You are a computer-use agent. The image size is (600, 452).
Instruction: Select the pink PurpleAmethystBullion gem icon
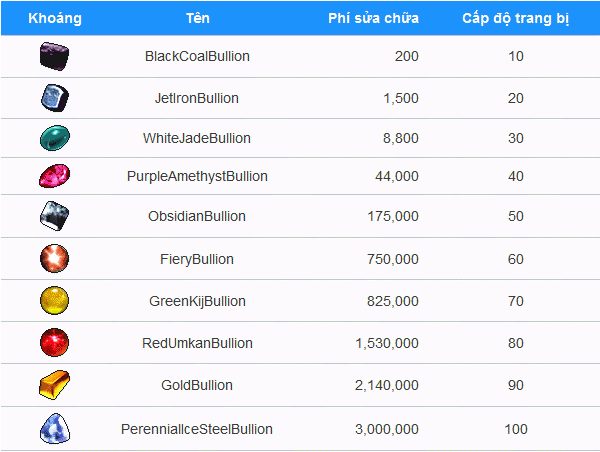click(x=55, y=176)
